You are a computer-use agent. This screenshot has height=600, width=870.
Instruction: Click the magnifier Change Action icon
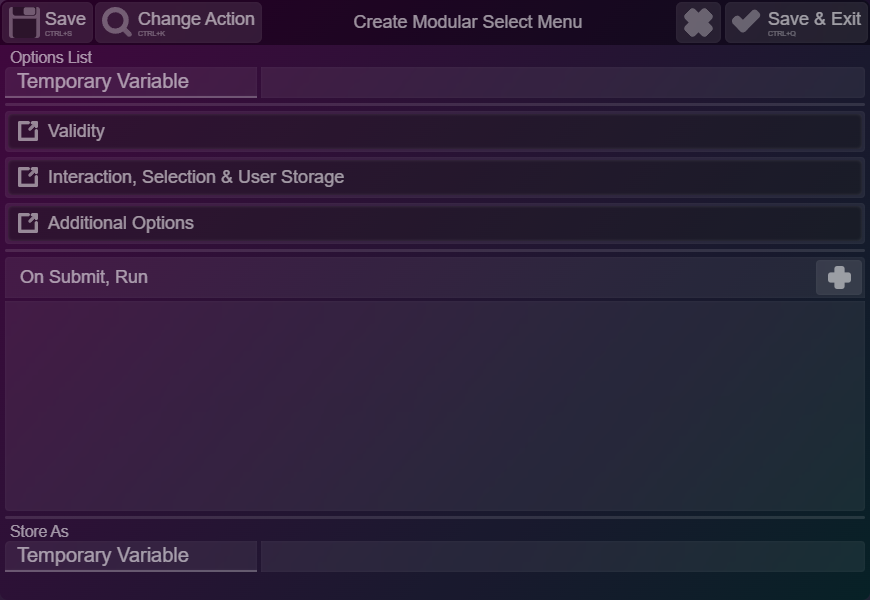(x=117, y=22)
